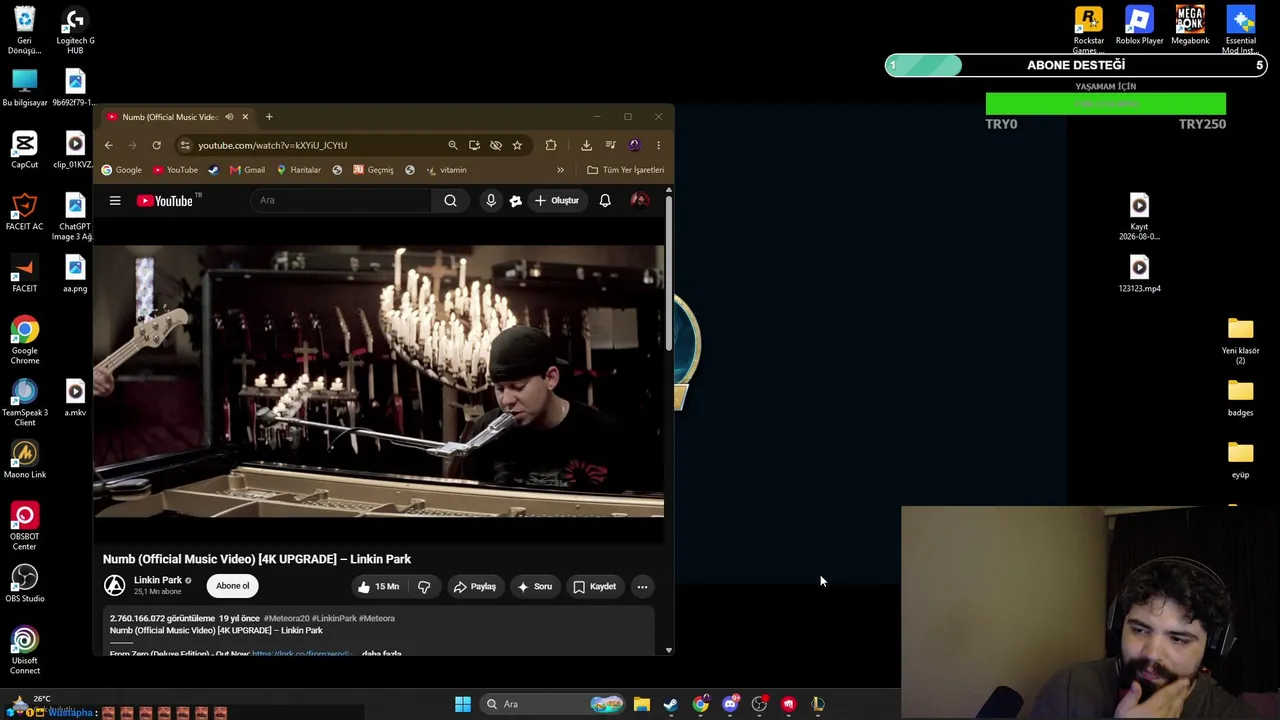Share the video via Paylaş

point(475,587)
